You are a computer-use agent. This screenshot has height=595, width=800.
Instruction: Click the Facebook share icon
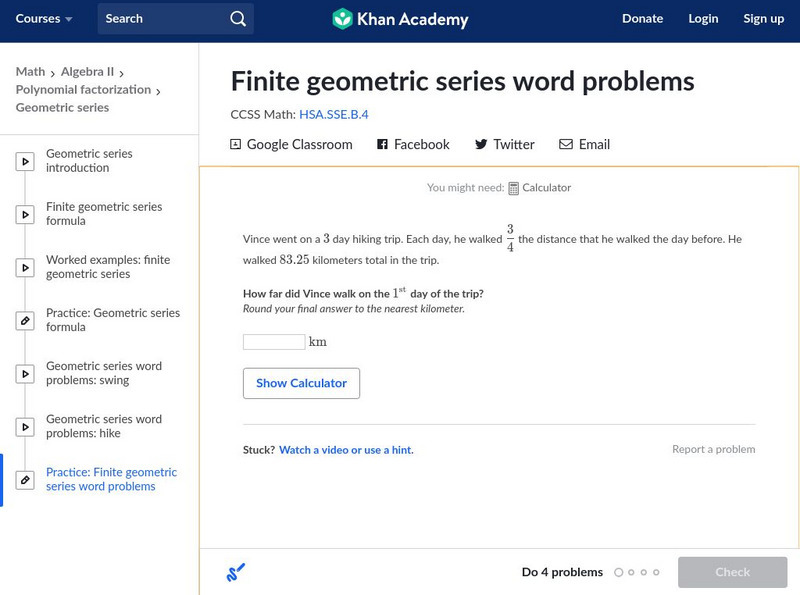(x=382, y=144)
